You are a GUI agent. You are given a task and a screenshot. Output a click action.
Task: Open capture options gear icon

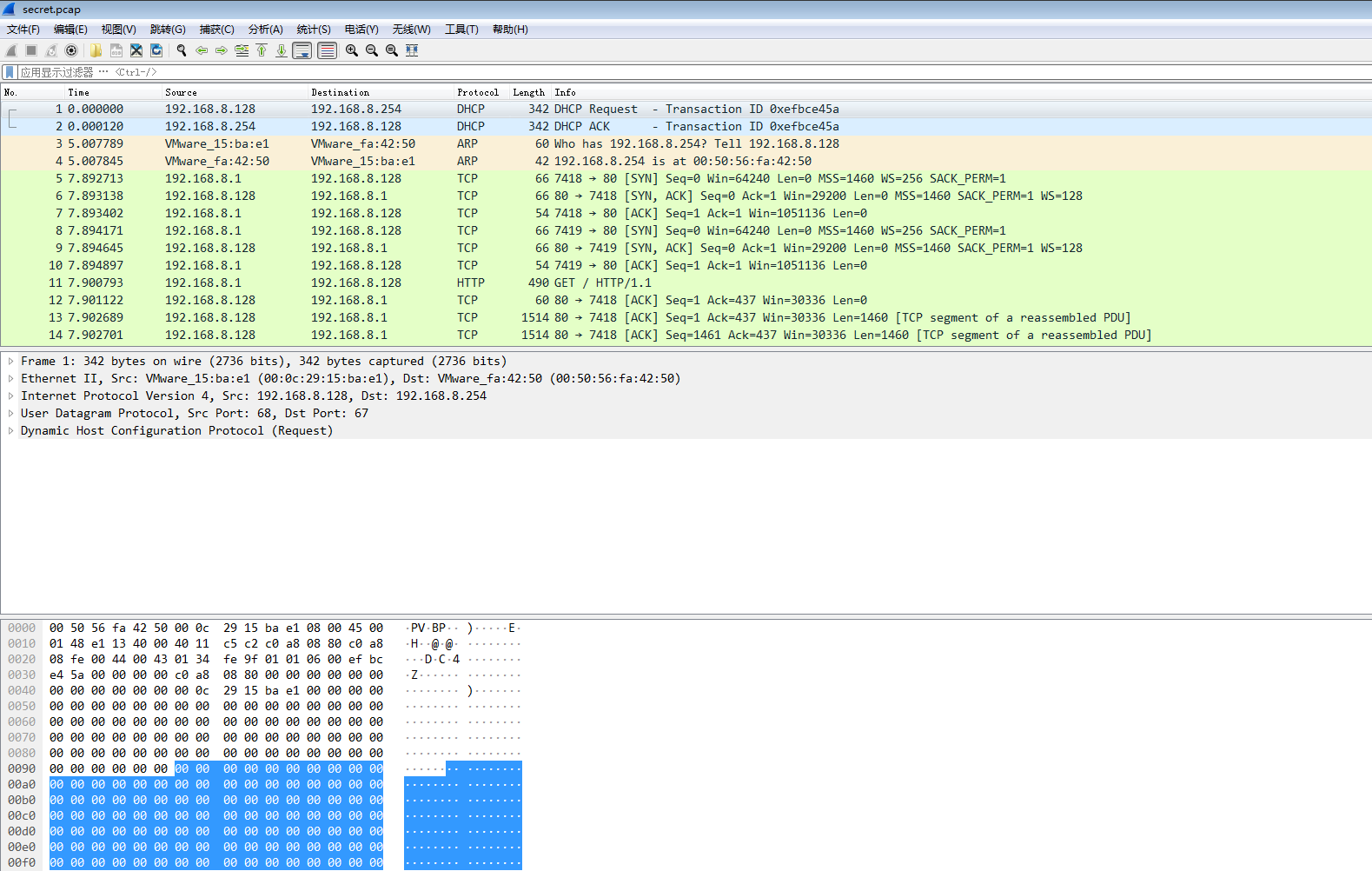point(71,50)
